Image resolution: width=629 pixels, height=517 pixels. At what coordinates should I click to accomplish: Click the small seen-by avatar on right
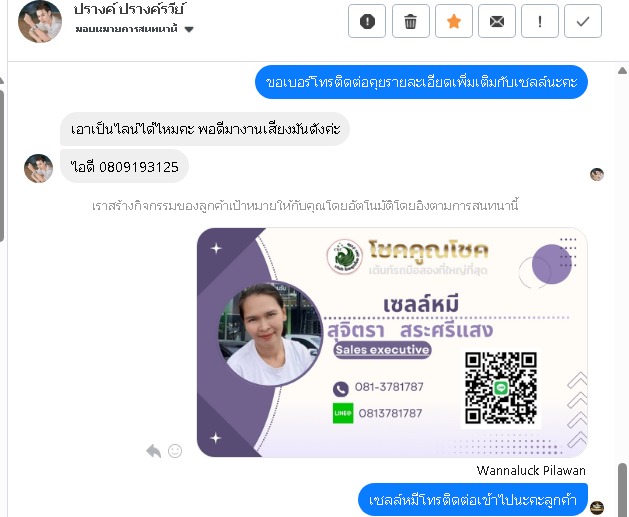click(597, 174)
